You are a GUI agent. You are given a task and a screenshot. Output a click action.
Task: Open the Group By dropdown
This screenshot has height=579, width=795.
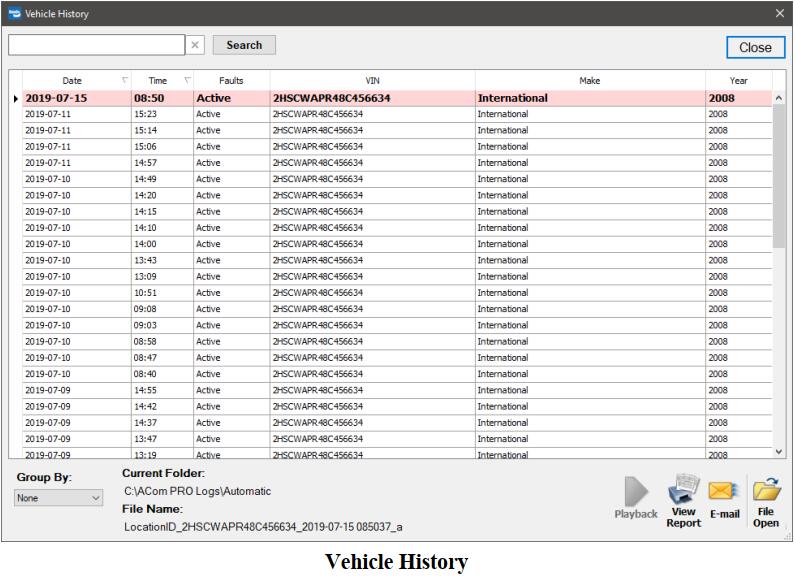59,498
